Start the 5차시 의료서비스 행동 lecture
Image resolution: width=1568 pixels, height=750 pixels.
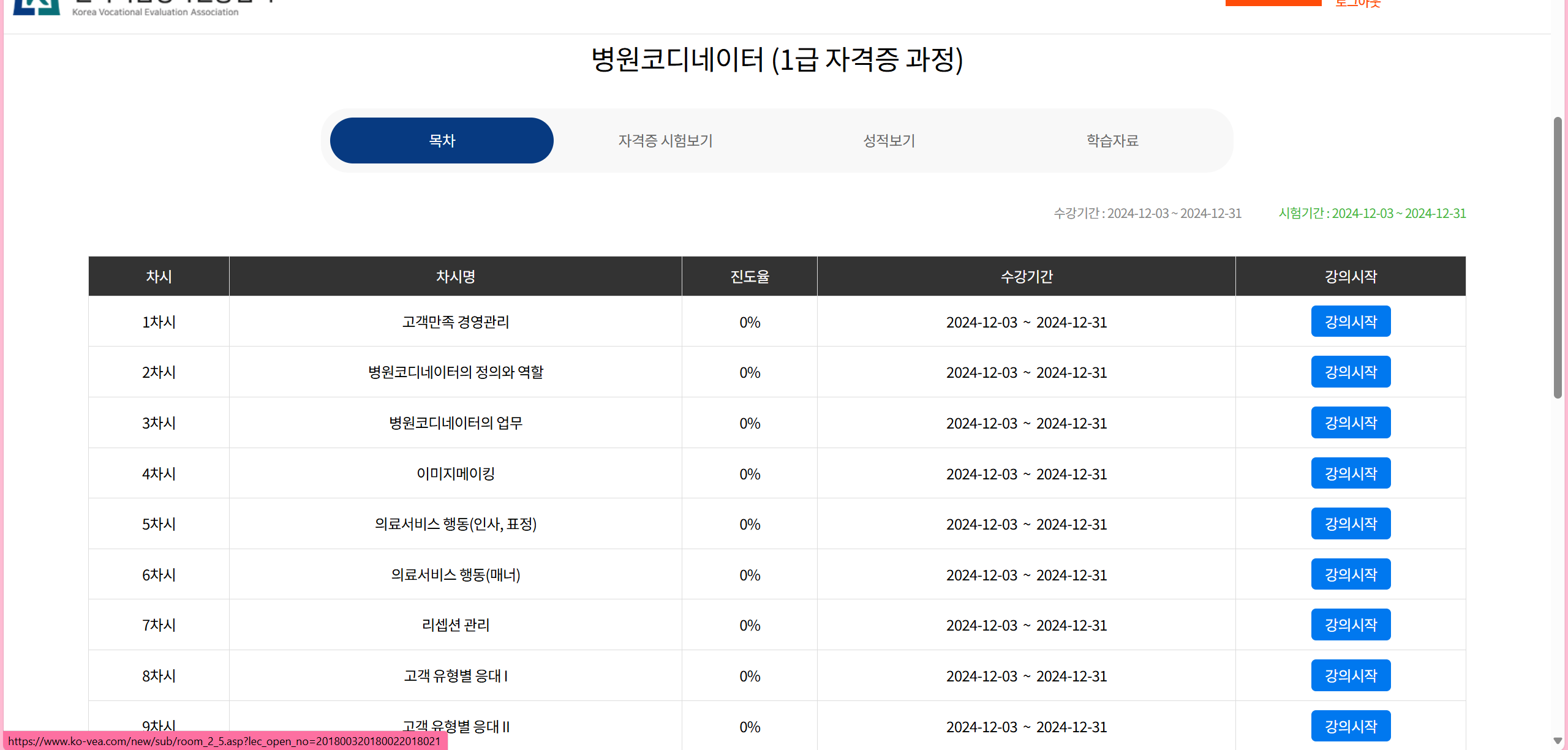[x=1351, y=524]
